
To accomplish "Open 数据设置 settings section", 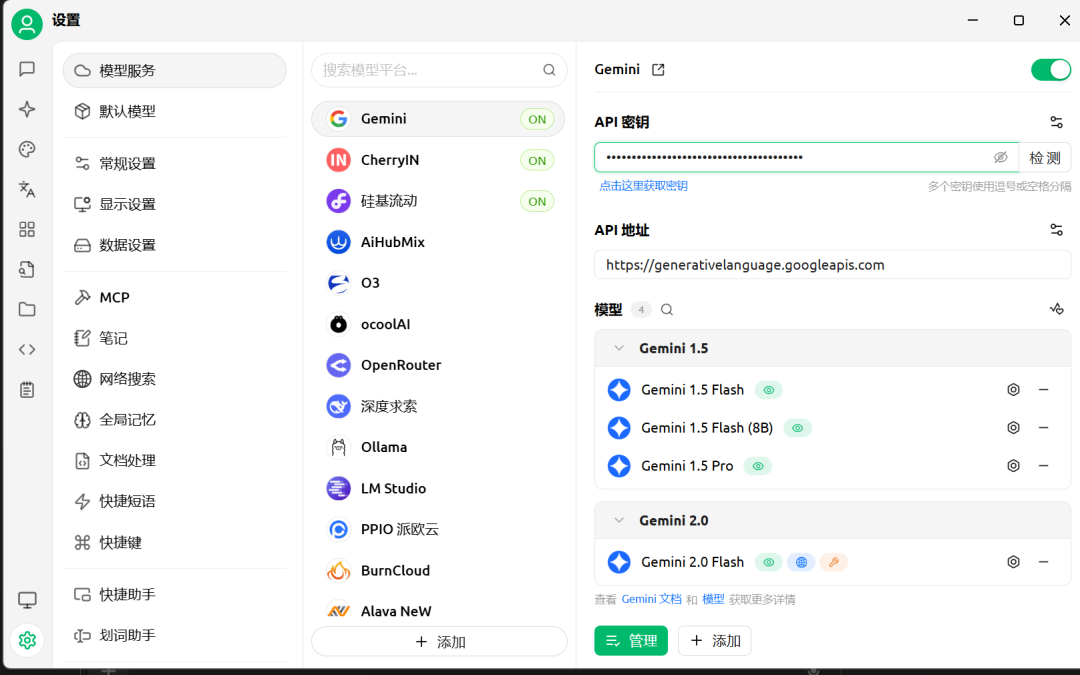I will click(175, 245).
